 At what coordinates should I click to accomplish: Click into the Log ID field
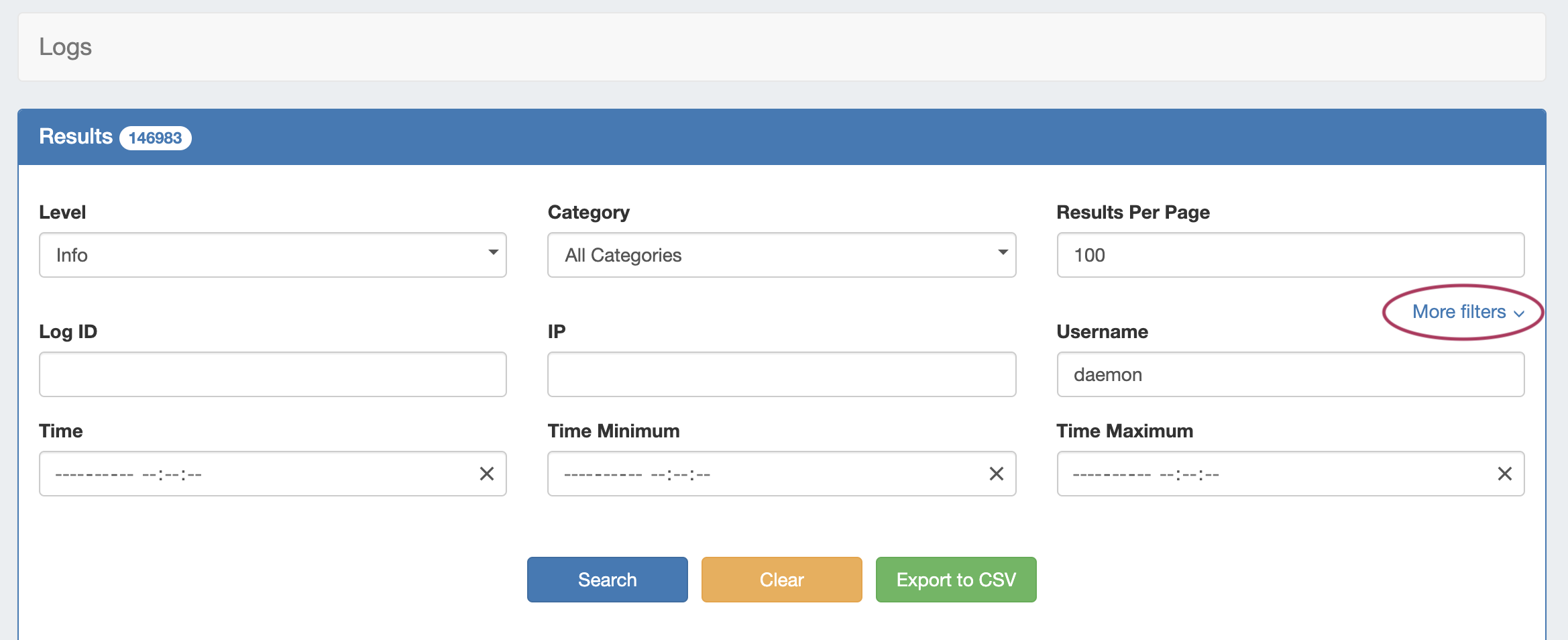tap(272, 374)
